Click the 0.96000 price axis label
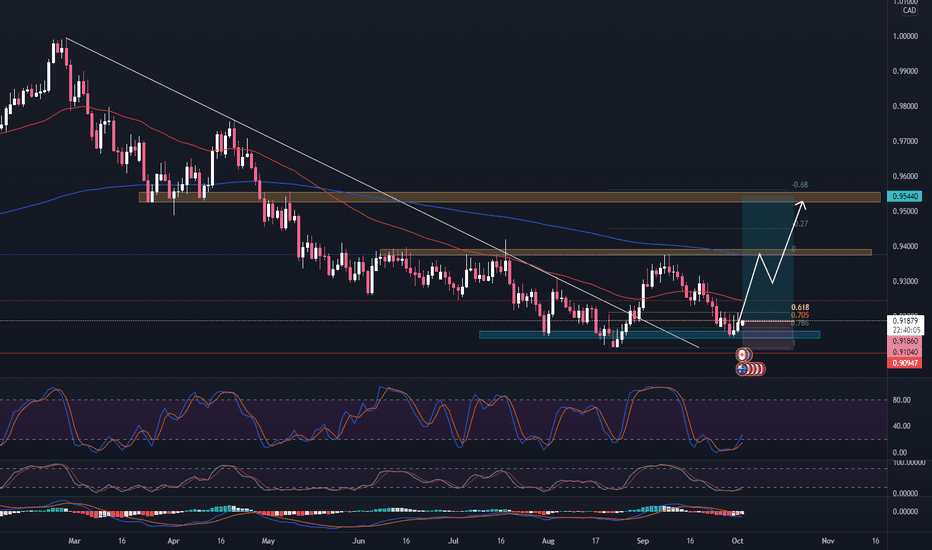 pyautogui.click(x=905, y=177)
